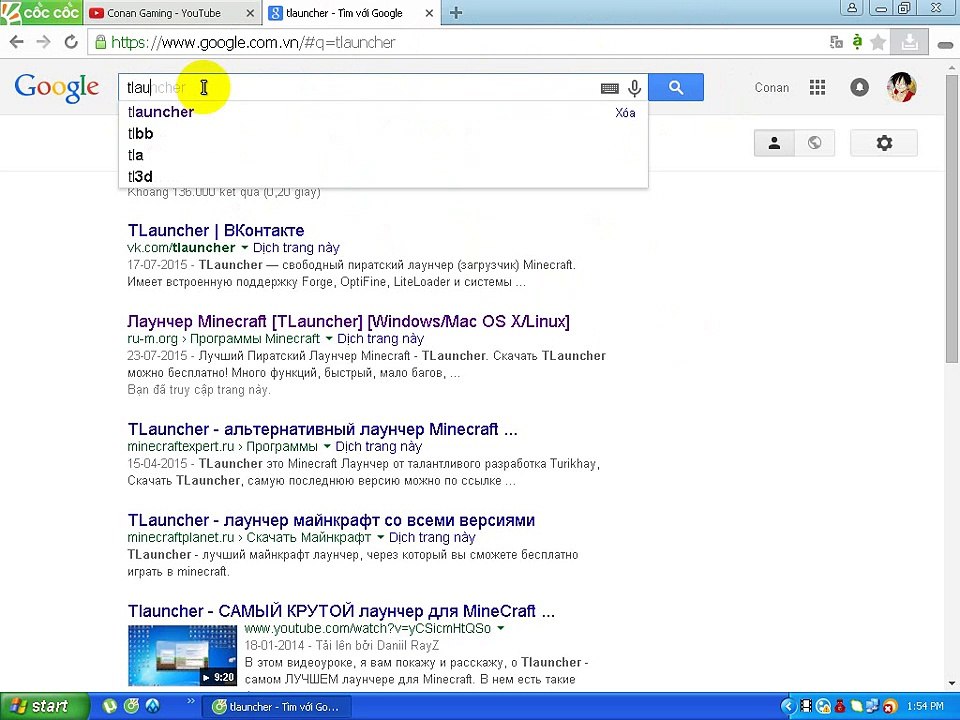Expand the minecraftplanet.ru result arrow
Image resolution: width=960 pixels, height=720 pixels.
click(380, 538)
